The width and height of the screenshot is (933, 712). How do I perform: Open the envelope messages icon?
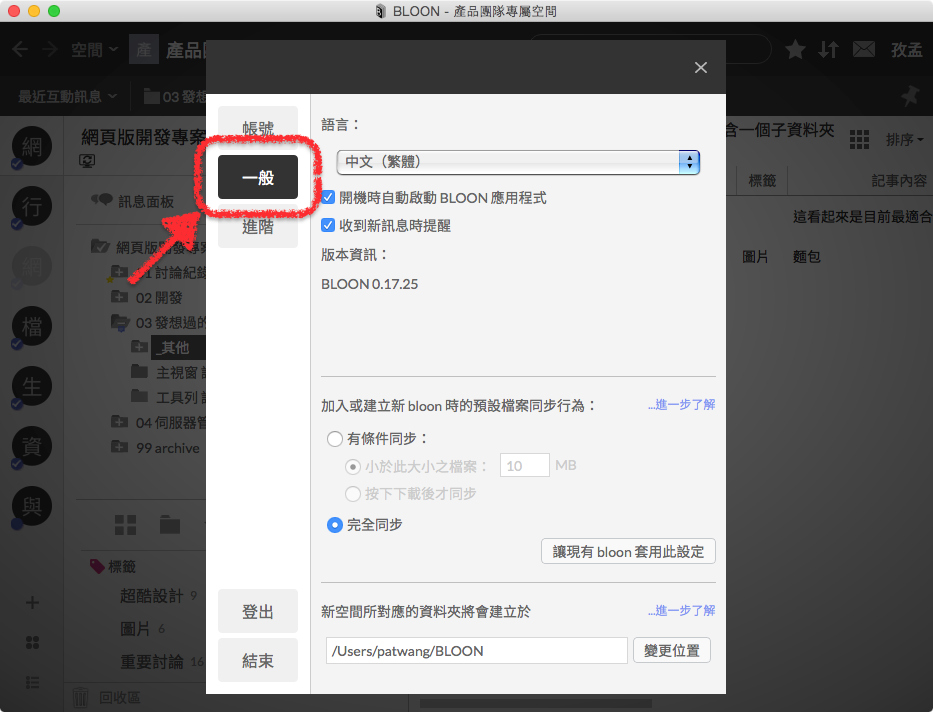click(x=863, y=49)
